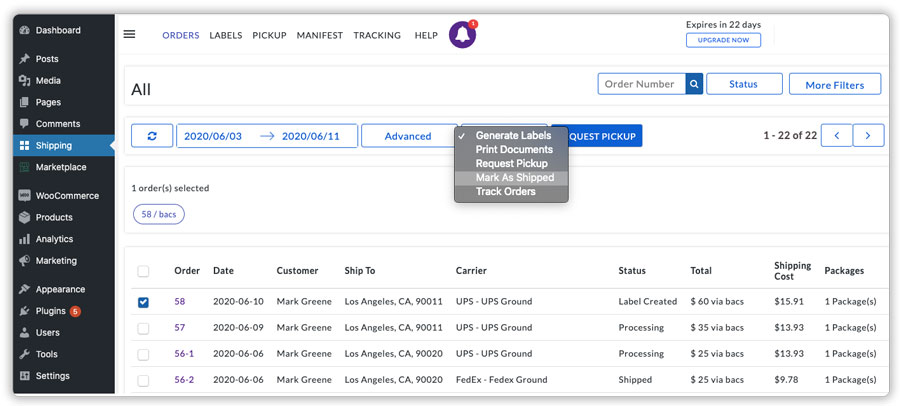
Task: Select Mark As Shipped option
Action: point(511,177)
